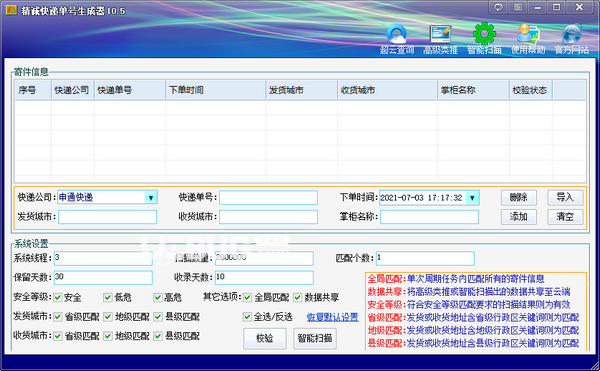The height and width of the screenshot is (371, 600).
Task: Open 使用帮助 help from the top toolbar
Action: coord(528,39)
